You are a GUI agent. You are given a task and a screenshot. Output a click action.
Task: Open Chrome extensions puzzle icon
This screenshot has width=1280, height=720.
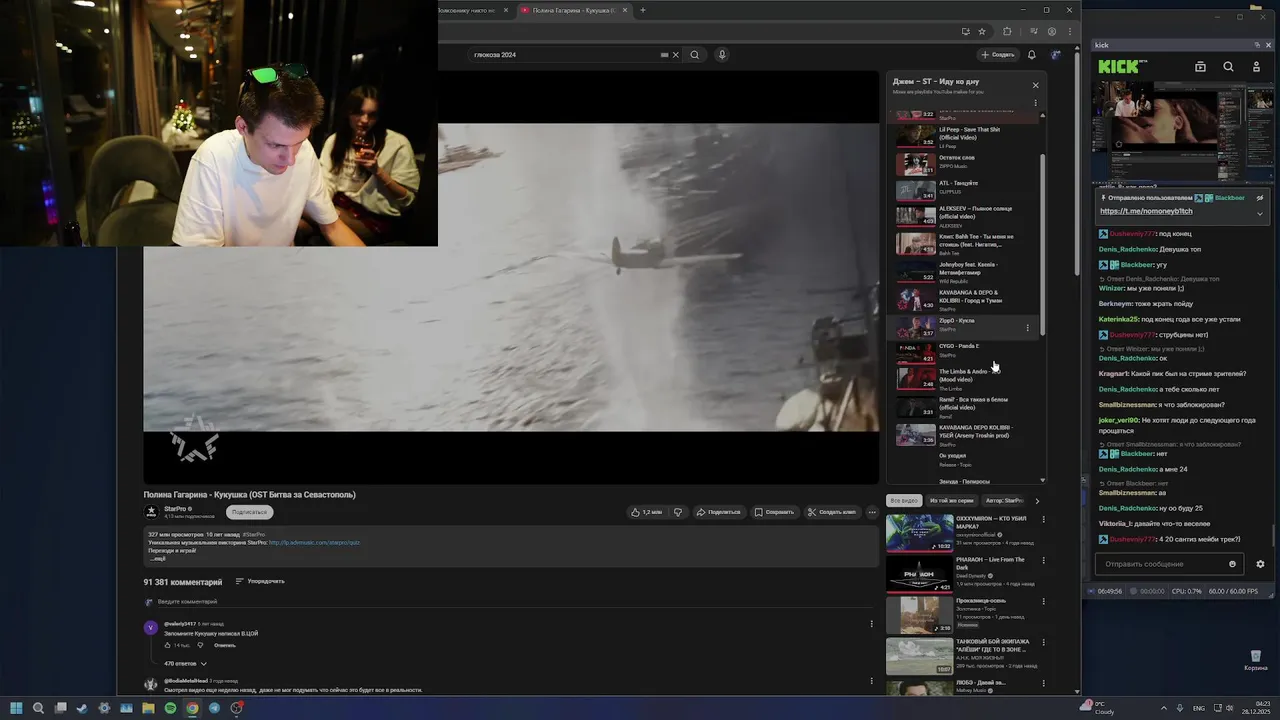pos(1007,31)
